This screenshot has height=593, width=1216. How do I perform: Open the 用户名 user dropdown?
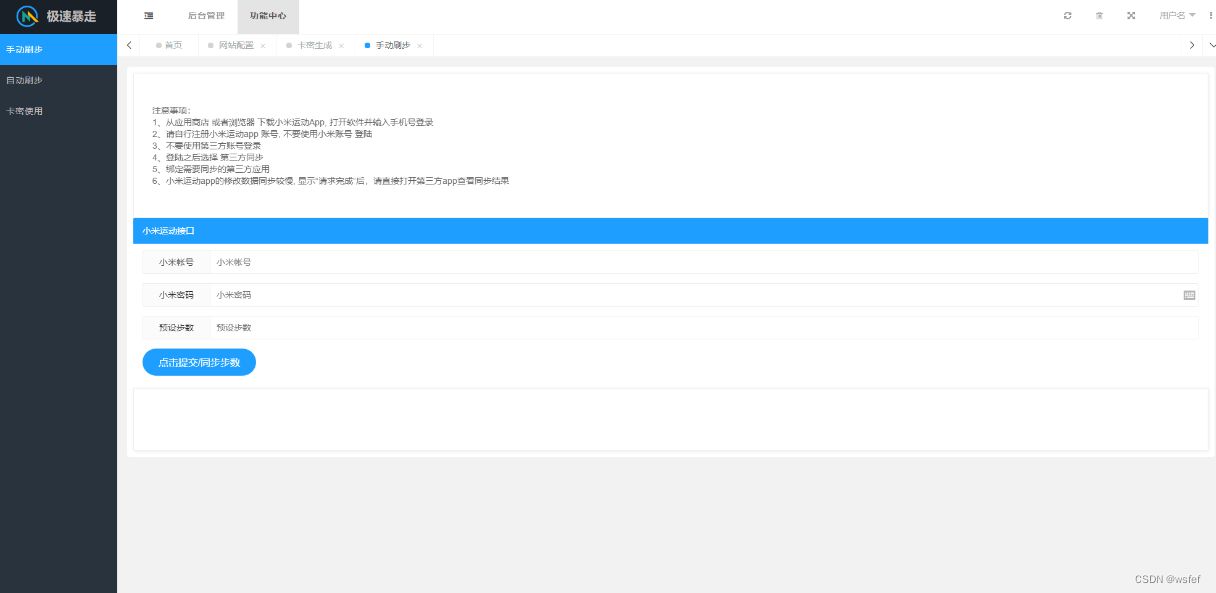pyautogui.click(x=1177, y=16)
